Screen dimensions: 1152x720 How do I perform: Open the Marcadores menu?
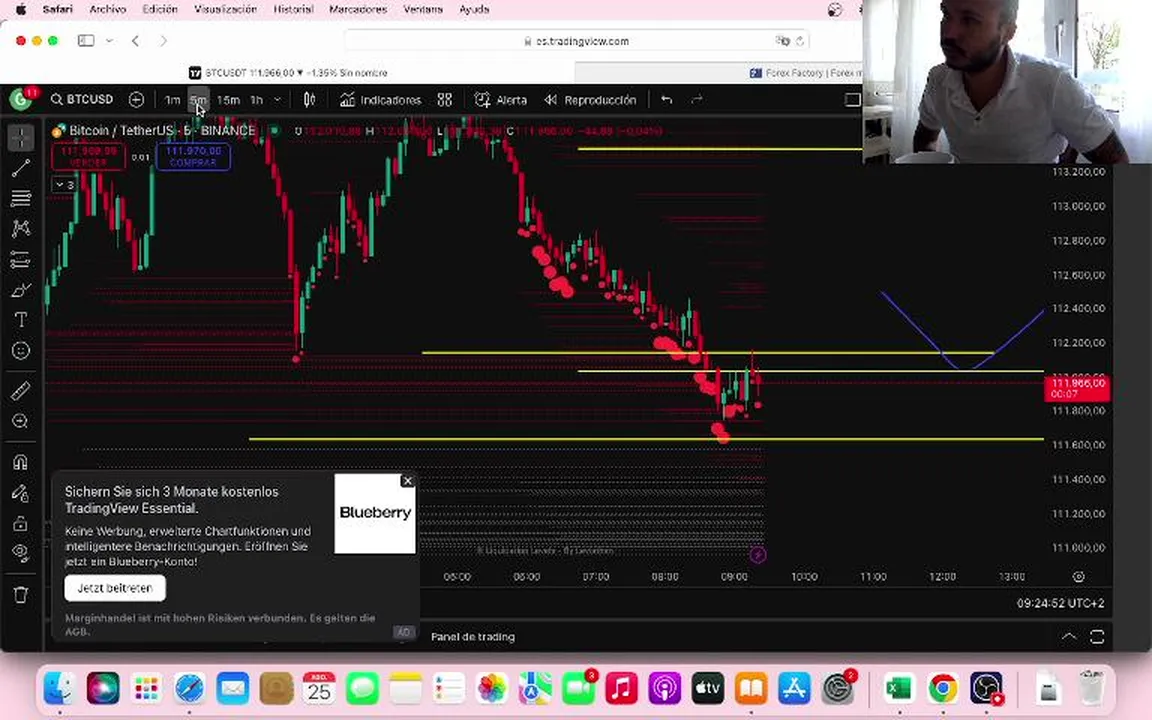tap(358, 10)
